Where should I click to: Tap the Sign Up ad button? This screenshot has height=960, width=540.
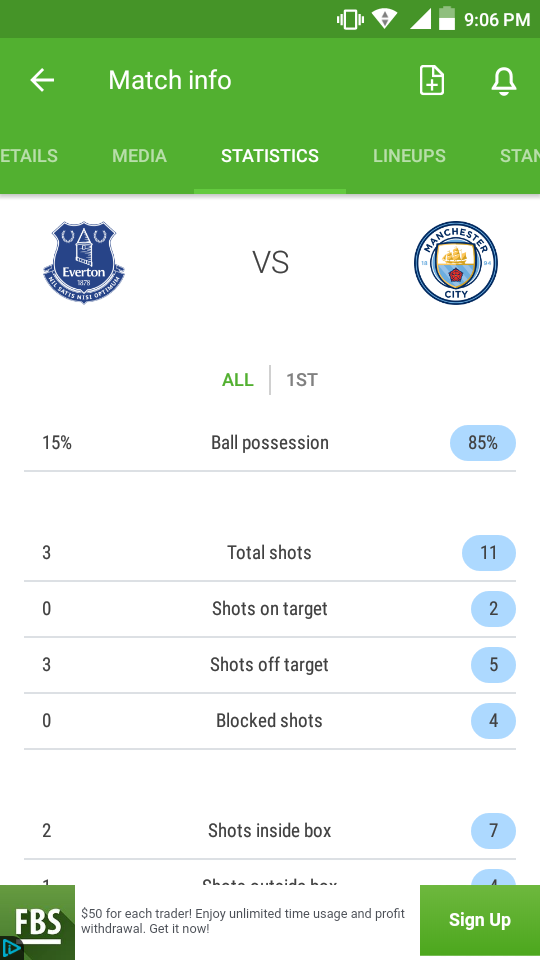click(x=480, y=920)
